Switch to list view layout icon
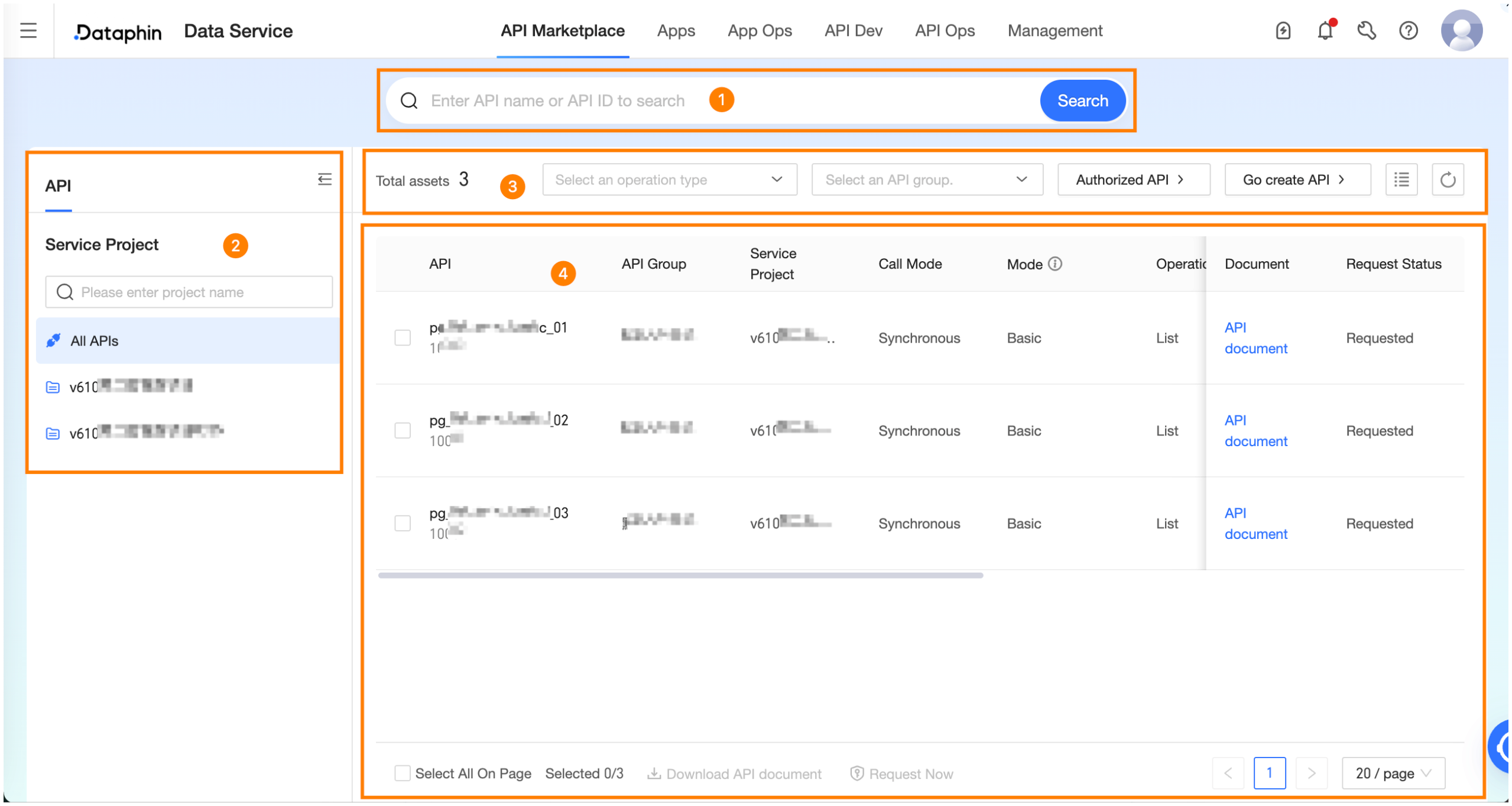Screen dimensions: 1512x806 1402,180
